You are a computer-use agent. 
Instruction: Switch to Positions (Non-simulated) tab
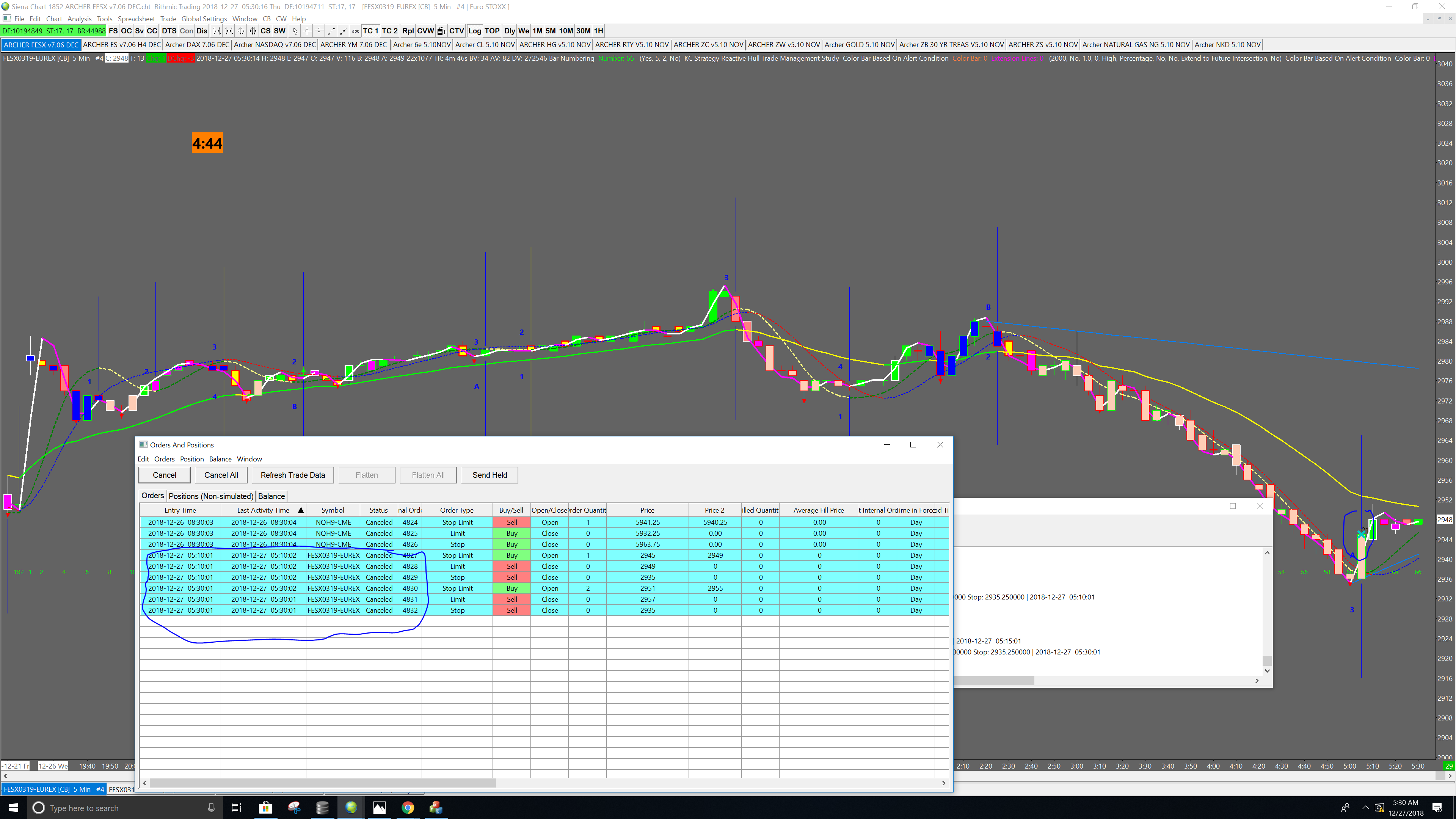click(x=211, y=496)
